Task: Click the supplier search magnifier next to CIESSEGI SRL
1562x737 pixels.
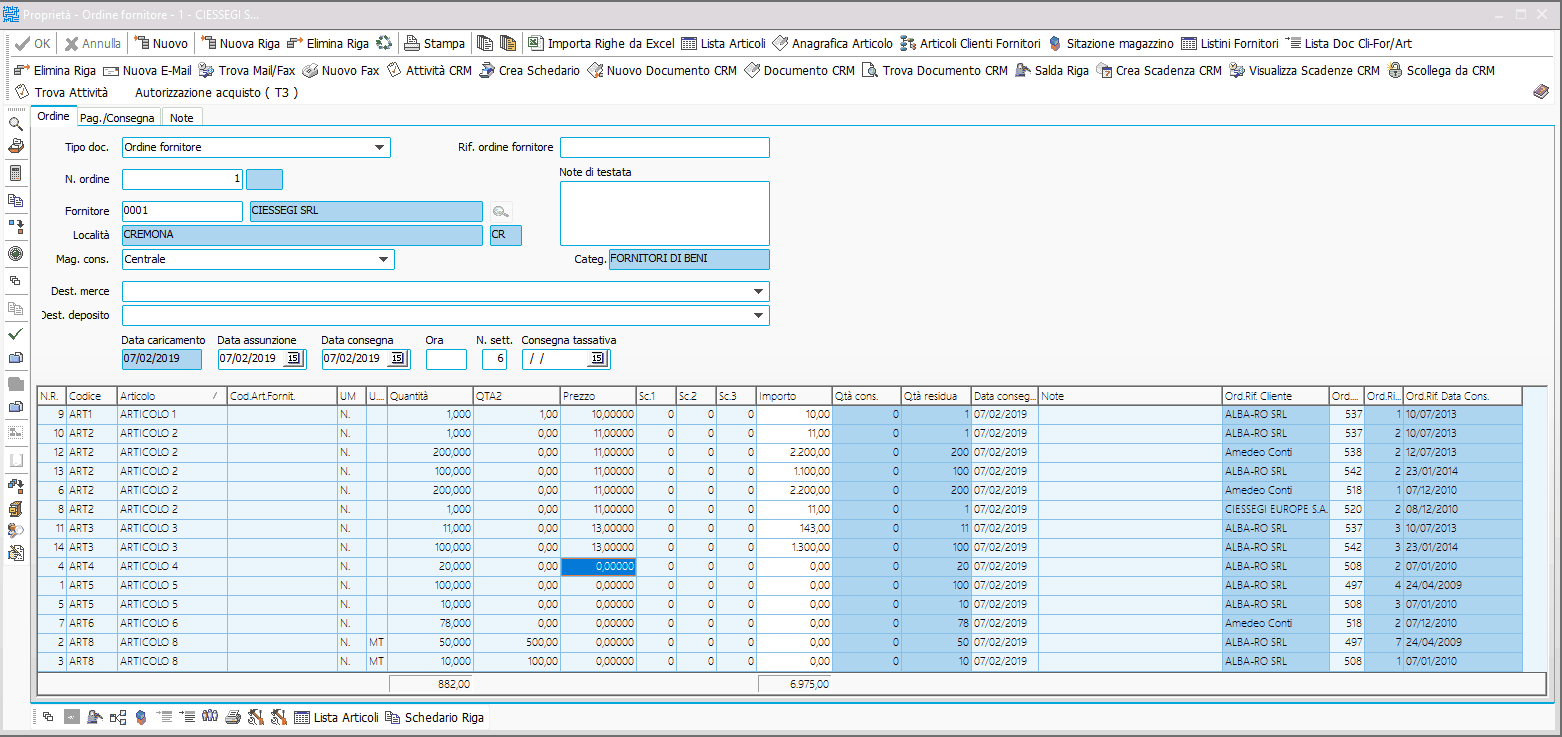Action: [x=501, y=211]
